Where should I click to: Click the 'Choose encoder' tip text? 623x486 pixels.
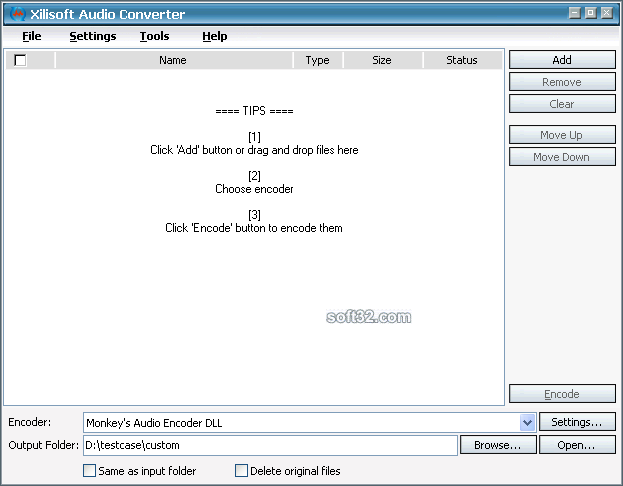pos(254,189)
